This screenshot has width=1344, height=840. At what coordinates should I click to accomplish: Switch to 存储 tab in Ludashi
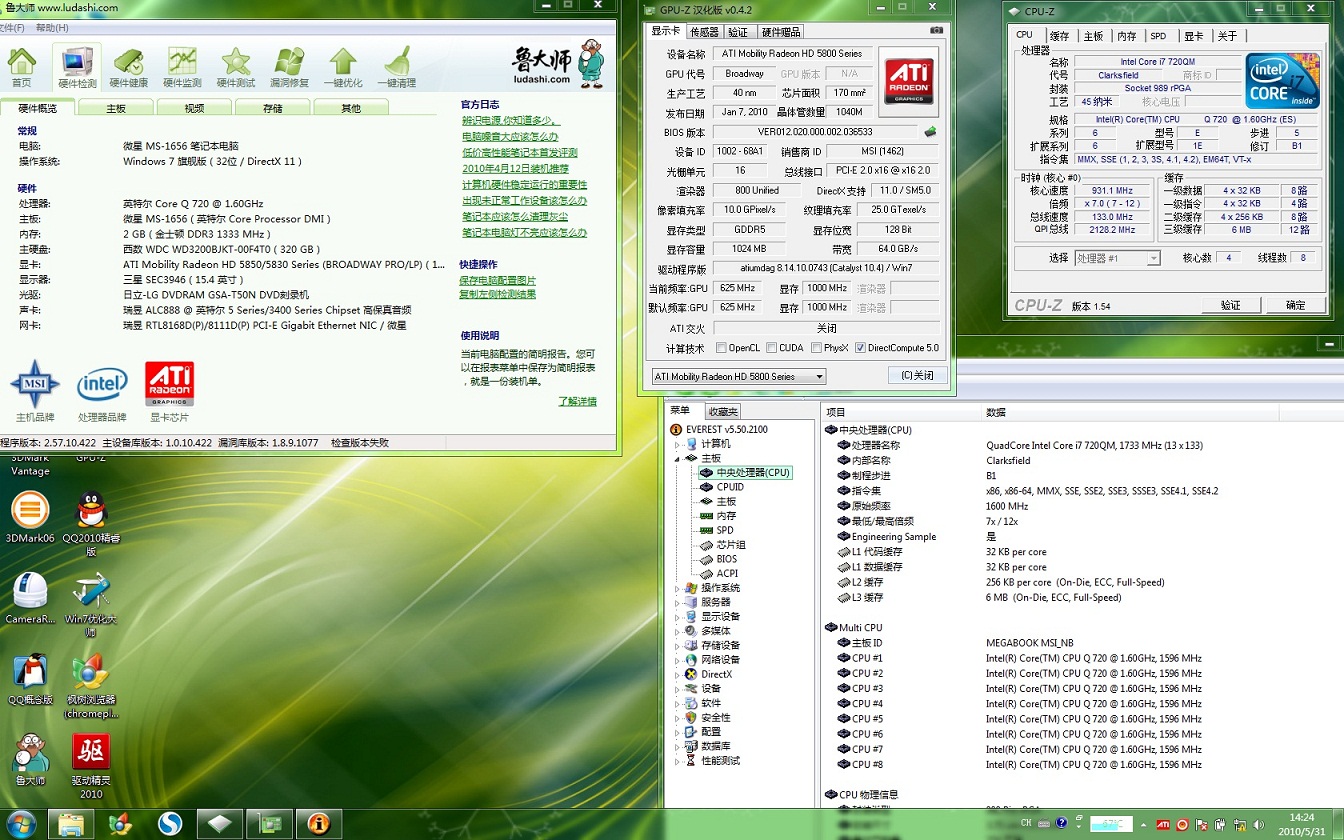tap(273, 108)
